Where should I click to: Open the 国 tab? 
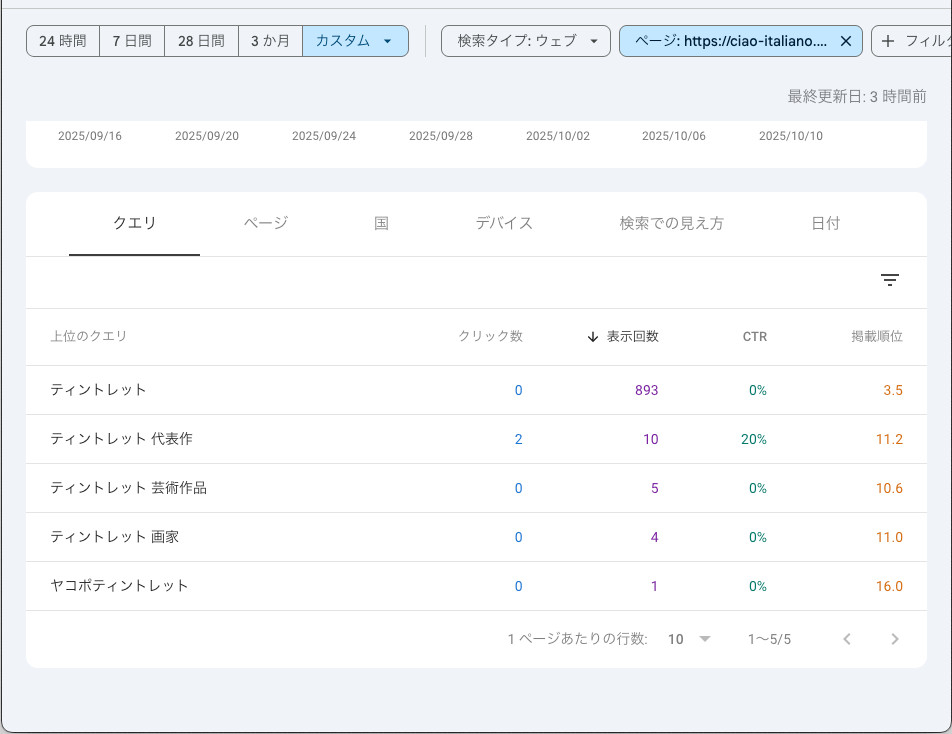(381, 223)
